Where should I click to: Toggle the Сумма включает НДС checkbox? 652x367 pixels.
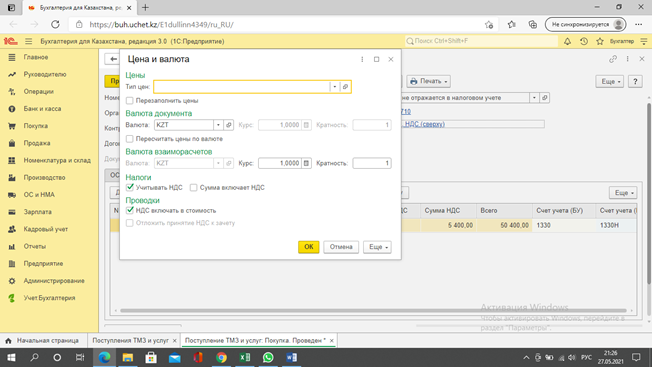(x=193, y=187)
